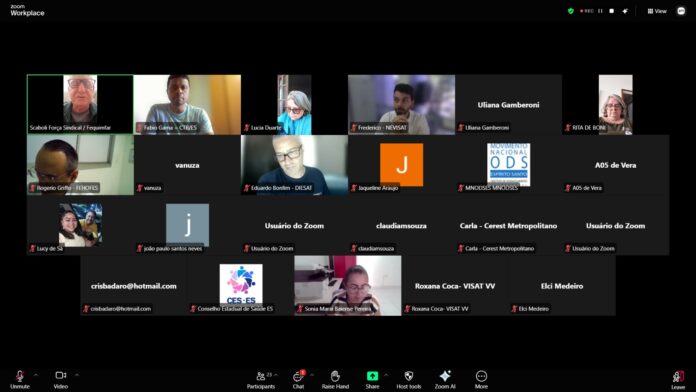Click Lucy de Sá profile photo
Viewport: 696px width, 392px height.
coord(80,225)
